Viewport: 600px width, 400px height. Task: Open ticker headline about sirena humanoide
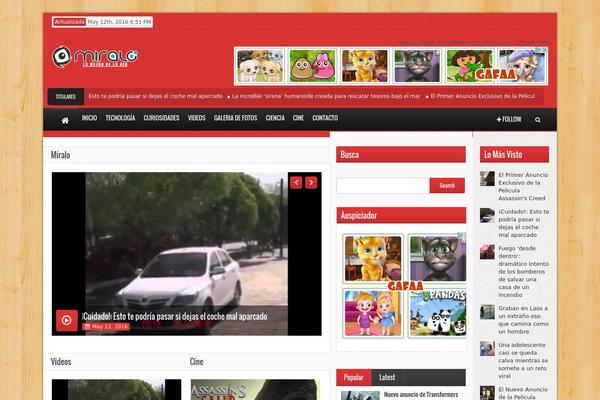pyautogui.click(x=326, y=96)
